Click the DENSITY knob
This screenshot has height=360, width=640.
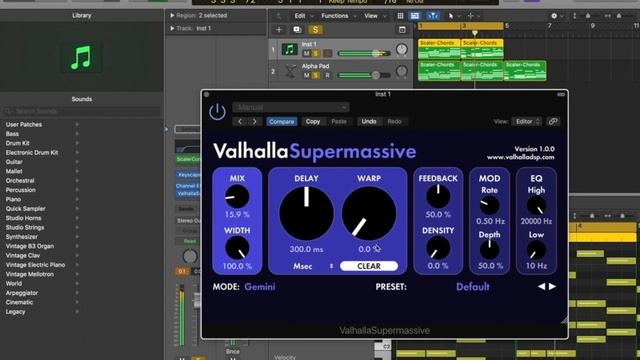pyautogui.click(x=438, y=248)
